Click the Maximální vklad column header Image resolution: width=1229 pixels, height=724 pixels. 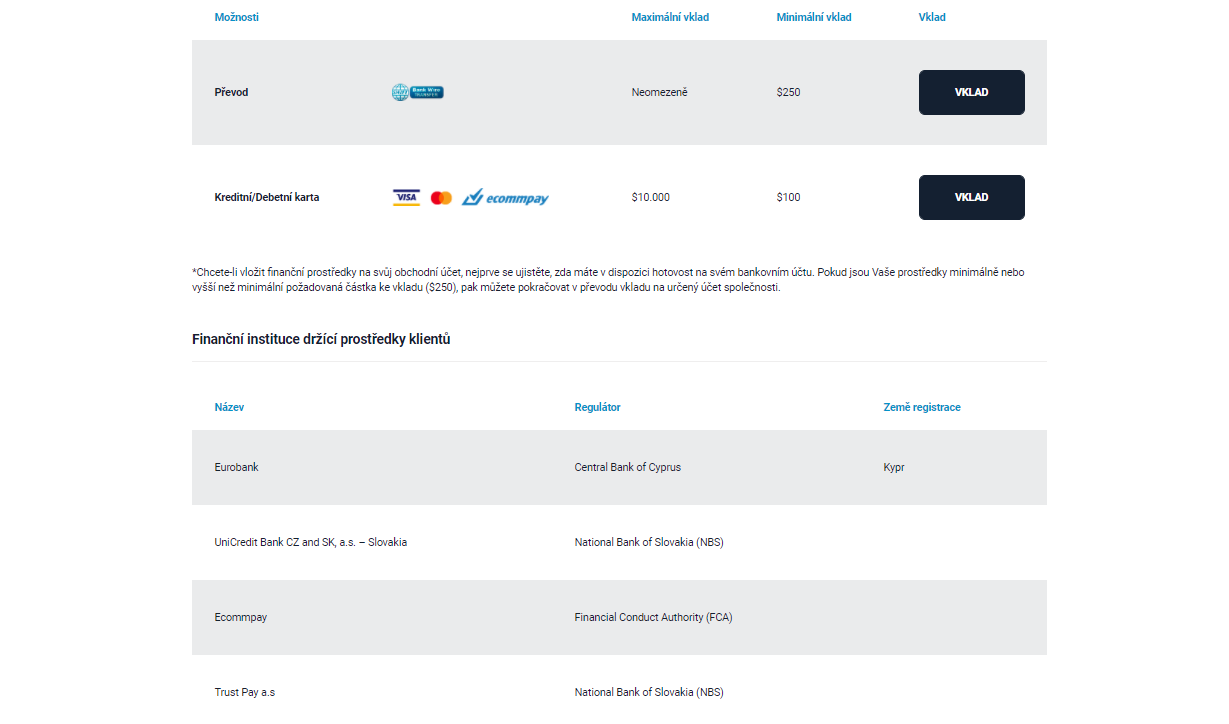(670, 17)
